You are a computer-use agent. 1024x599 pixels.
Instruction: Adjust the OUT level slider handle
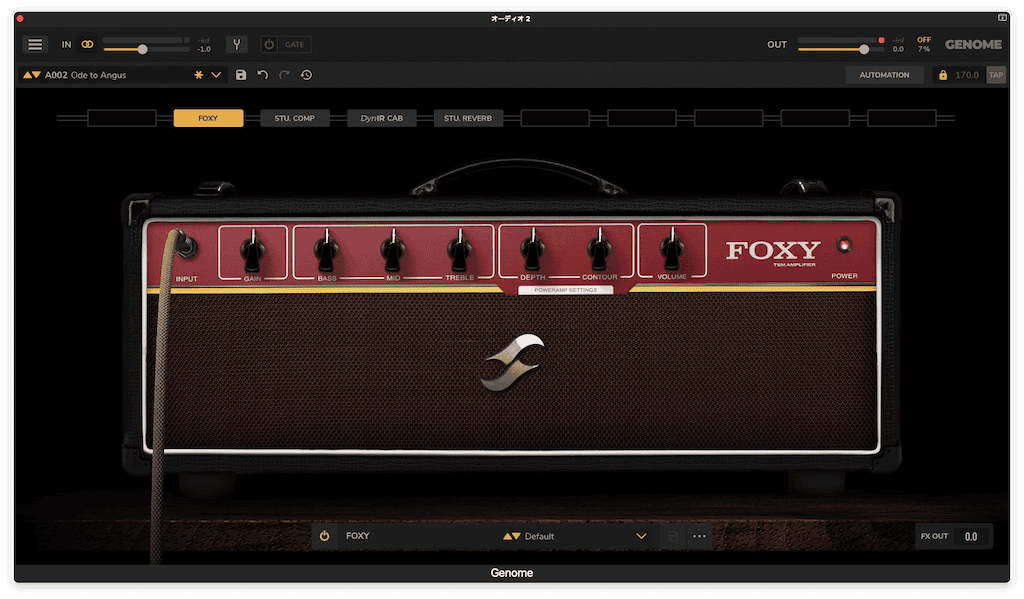click(864, 49)
